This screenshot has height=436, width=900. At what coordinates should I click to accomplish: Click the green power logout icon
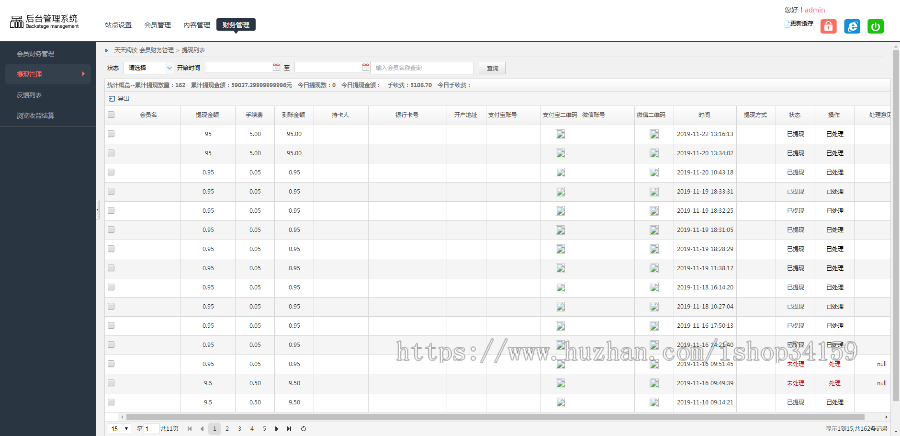point(875,26)
